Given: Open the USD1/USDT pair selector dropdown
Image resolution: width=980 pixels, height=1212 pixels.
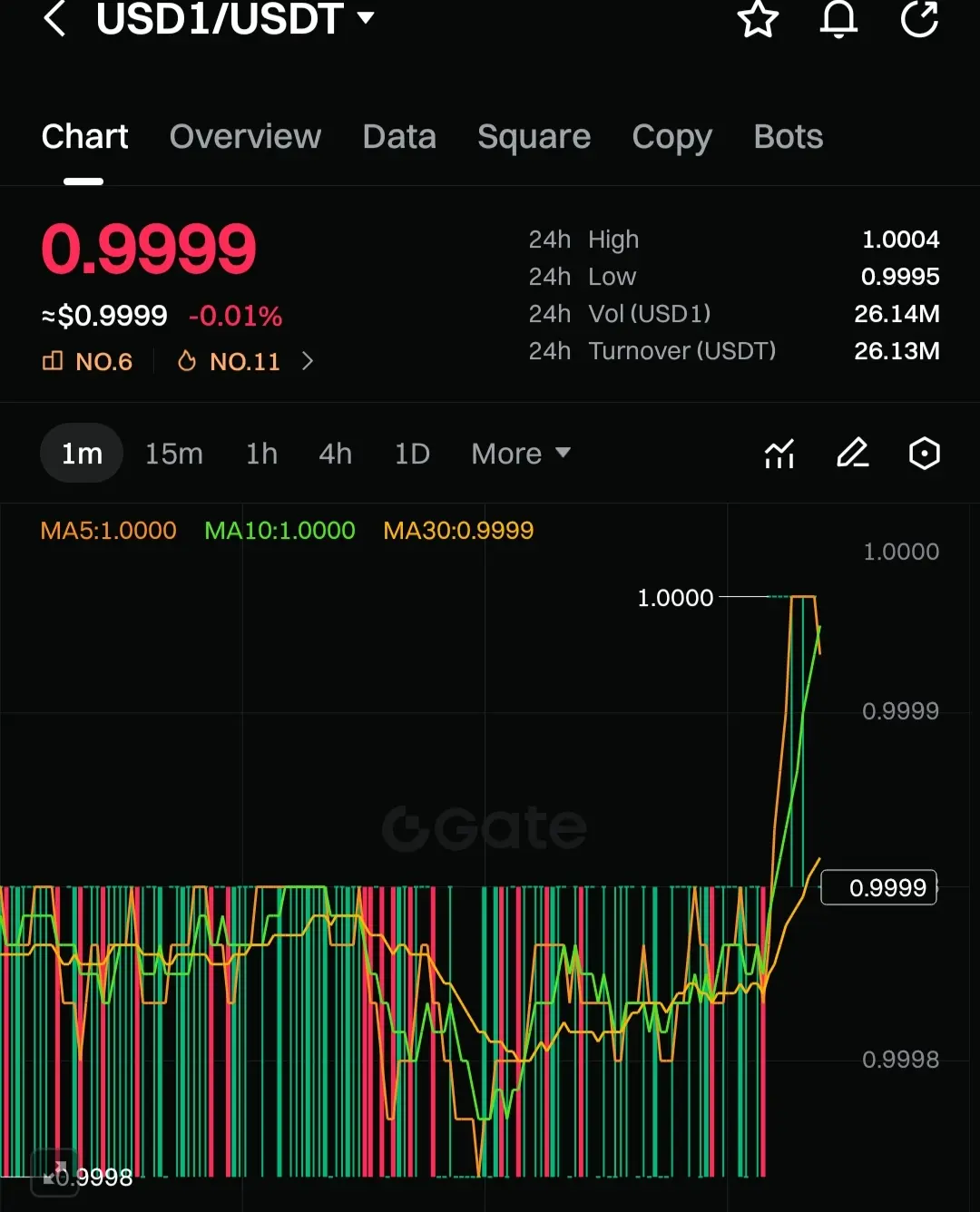Looking at the screenshot, I should (235, 19).
